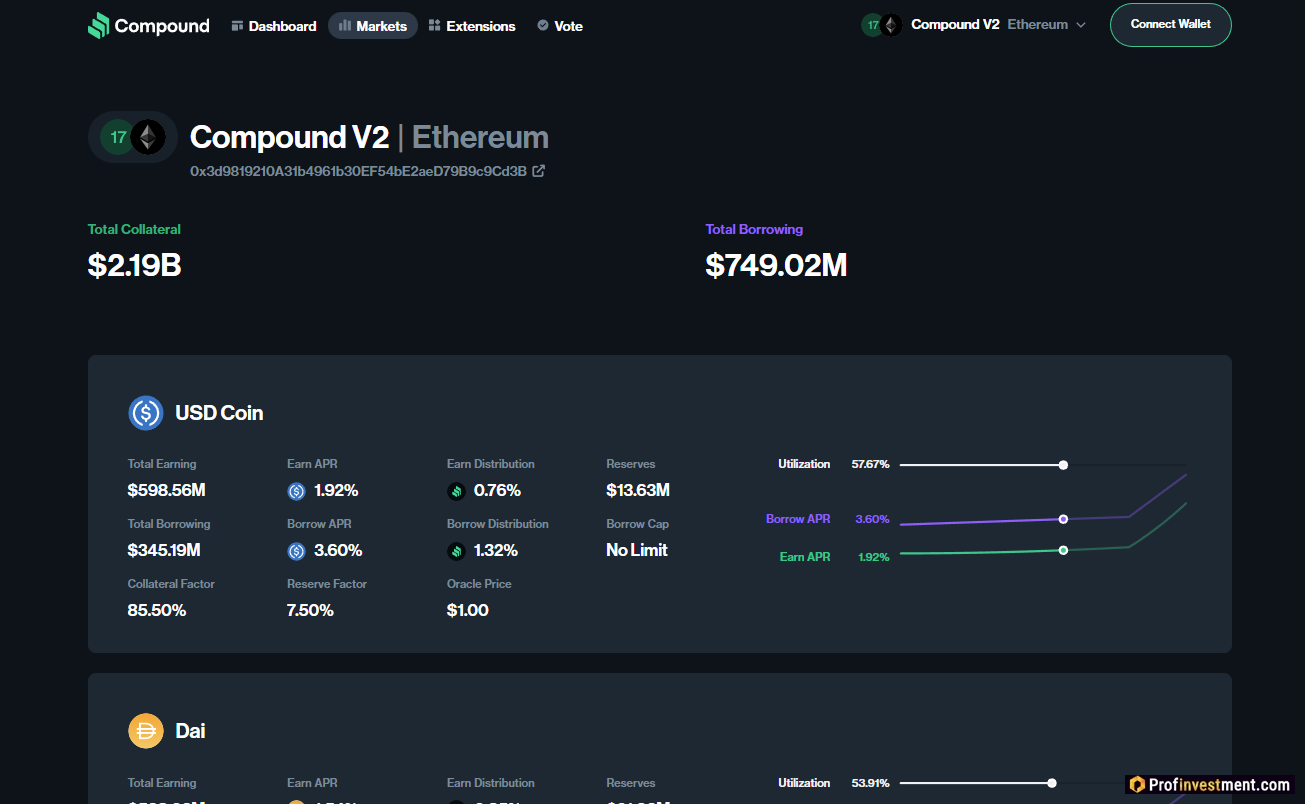The image size is (1305, 804).
Task: Click the USD Coin utilization slider handle
Action: pos(1063,465)
